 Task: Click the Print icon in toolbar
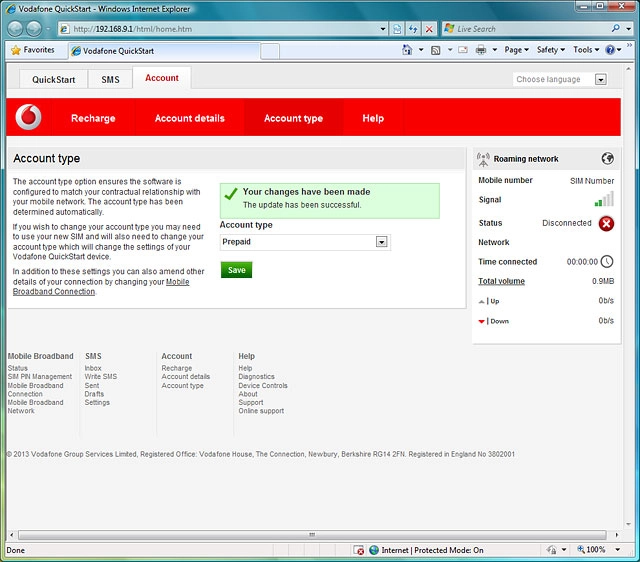coord(481,50)
